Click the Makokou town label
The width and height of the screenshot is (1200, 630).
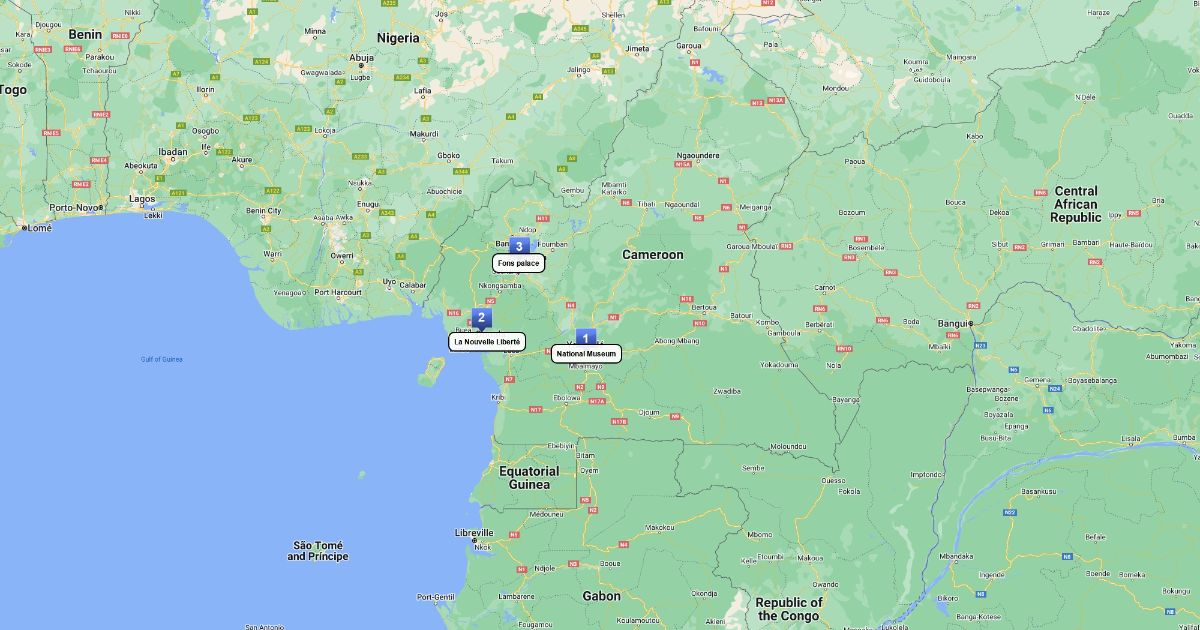[x=659, y=527]
